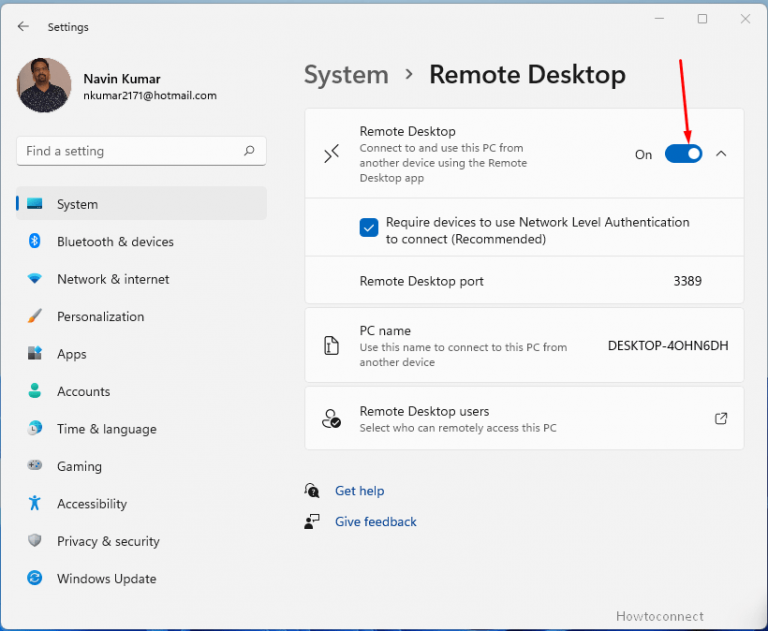Screen dimensions: 768x631
Task: Navigate to System in the breadcrumb
Action: pyautogui.click(x=346, y=75)
